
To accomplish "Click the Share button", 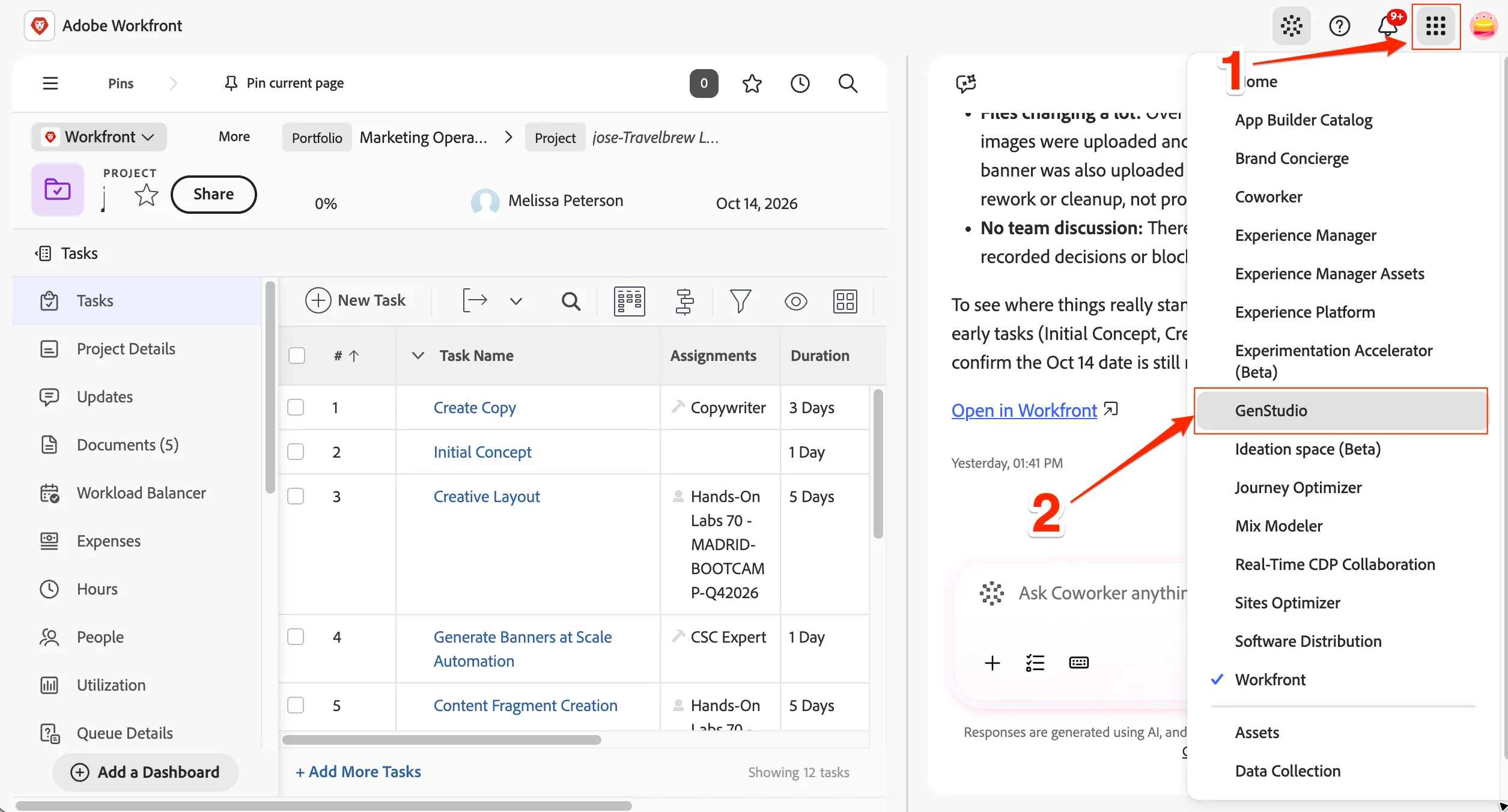I will (x=214, y=194).
